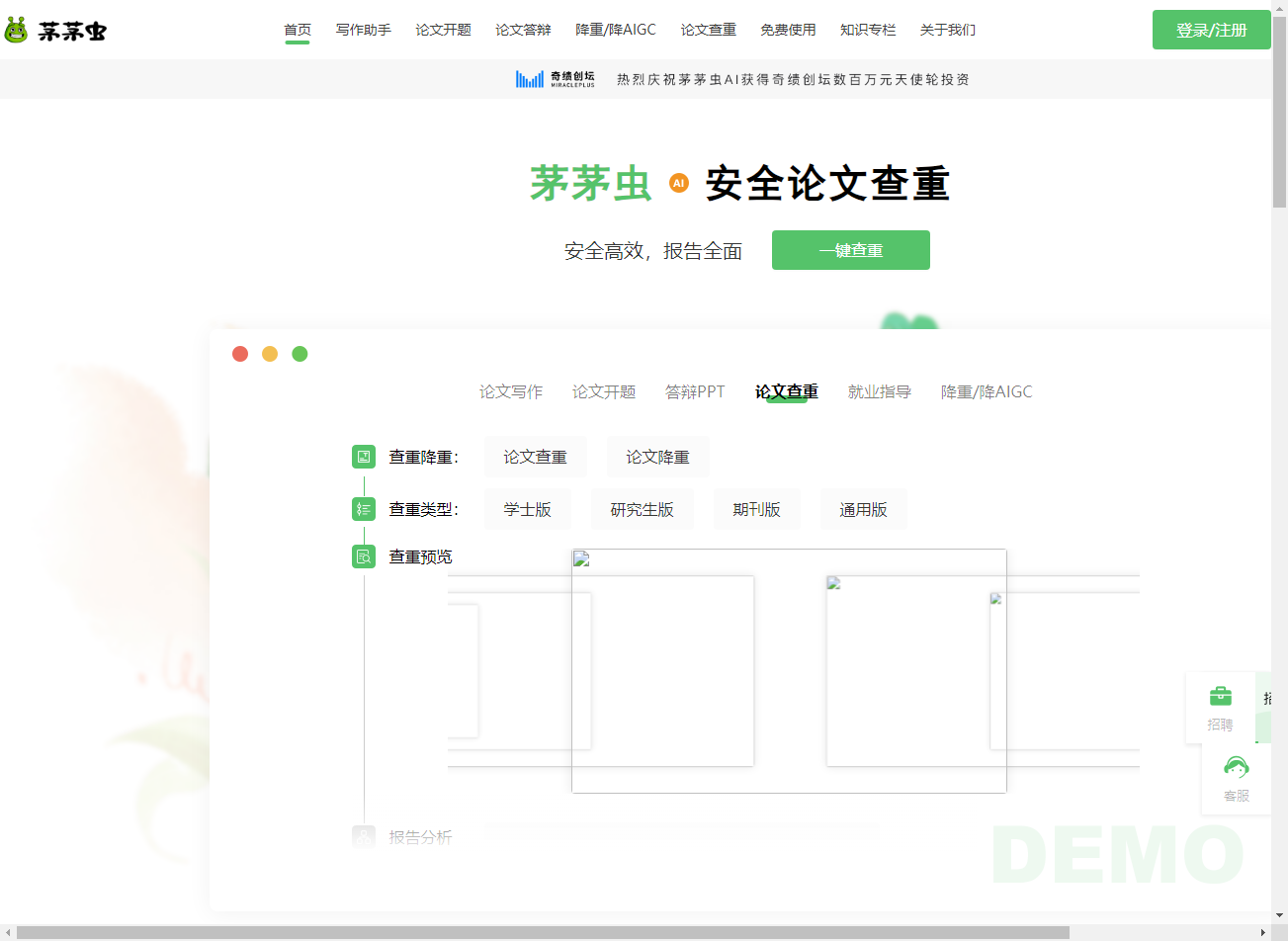Choose the 学士版 check type
Viewport: 1288px width, 941px height.
click(x=528, y=509)
